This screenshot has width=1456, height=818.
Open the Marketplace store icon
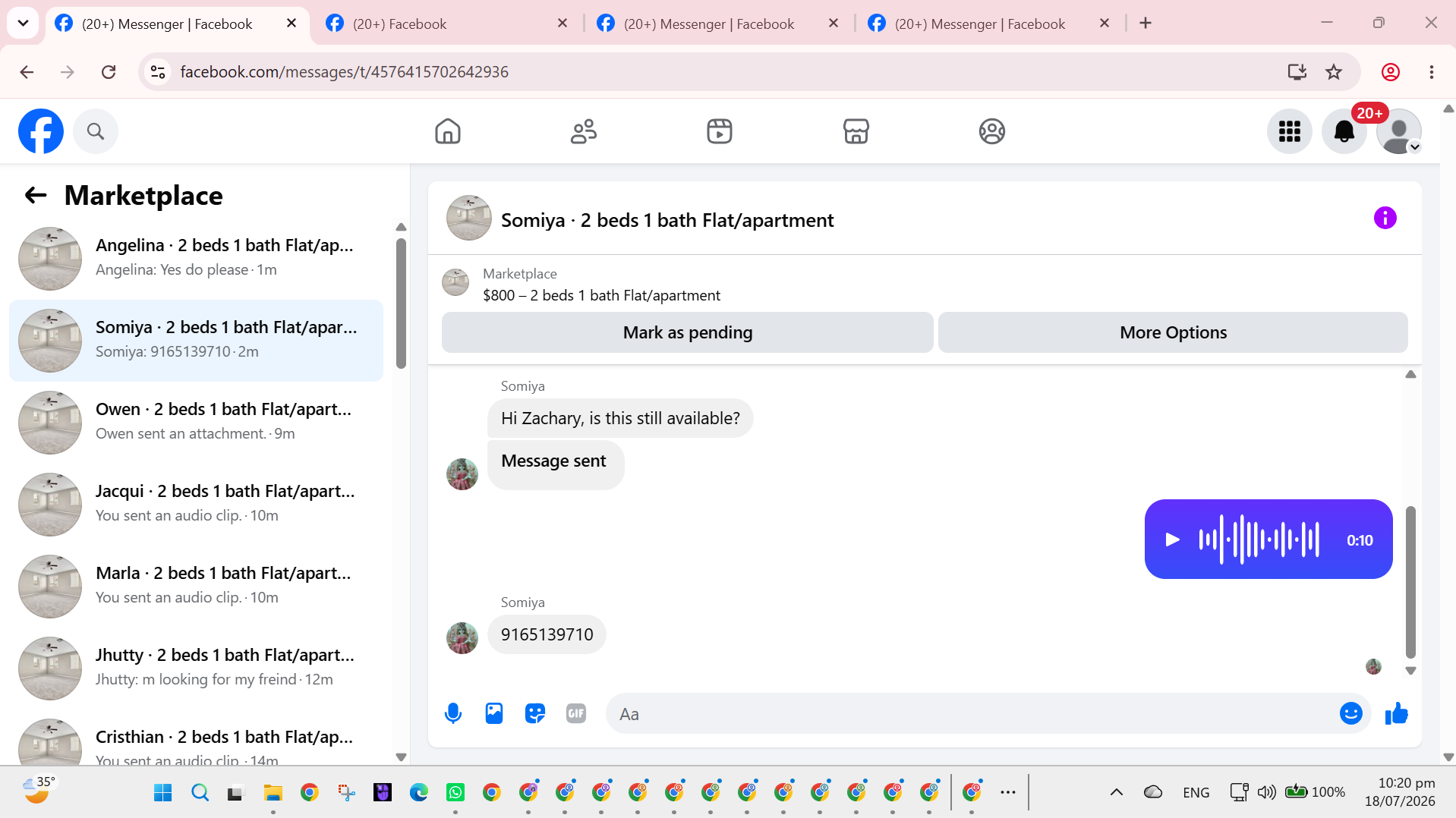pyautogui.click(x=856, y=131)
